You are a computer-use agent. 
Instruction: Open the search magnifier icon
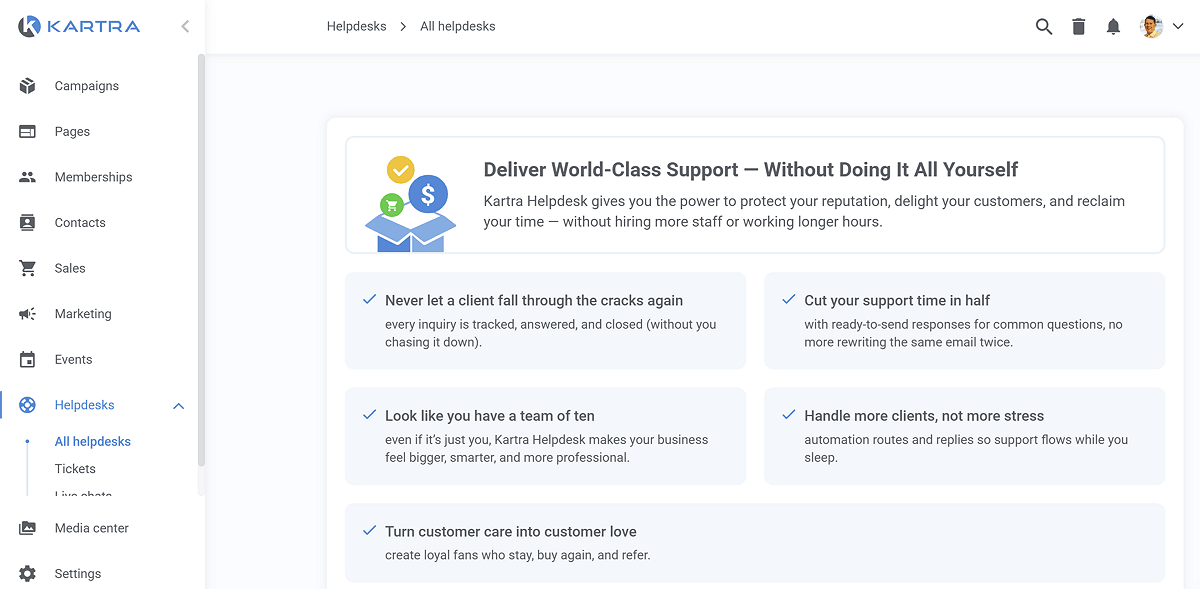(1044, 27)
